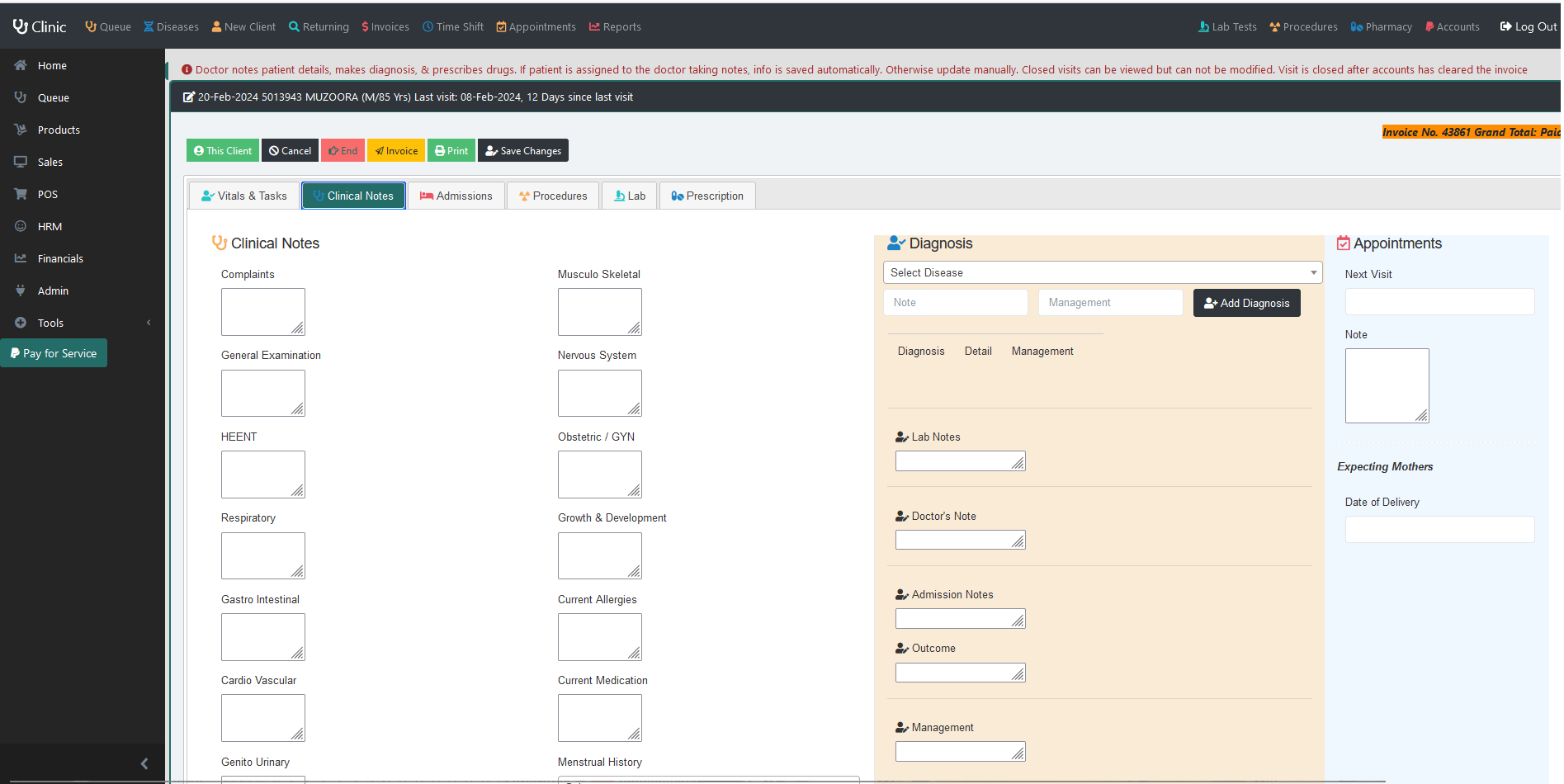Screen dimensions: 1564x784
Task: Click the Current Allergies text area
Action: pyautogui.click(x=600, y=637)
